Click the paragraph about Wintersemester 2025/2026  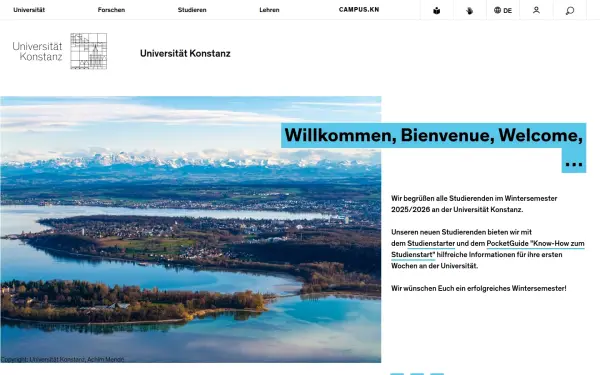pos(474,204)
